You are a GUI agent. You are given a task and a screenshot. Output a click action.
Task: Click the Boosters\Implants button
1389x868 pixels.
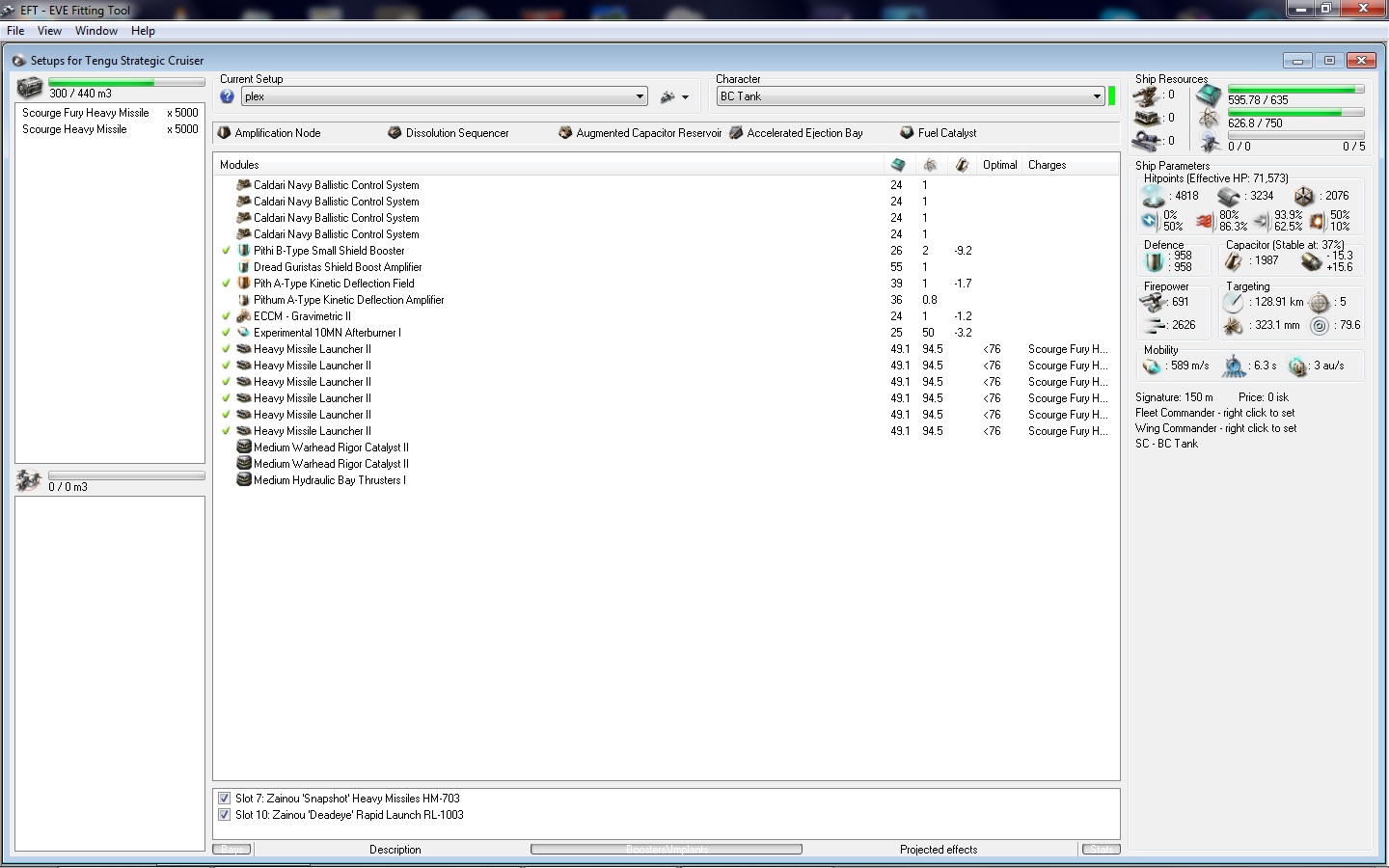coord(667,850)
